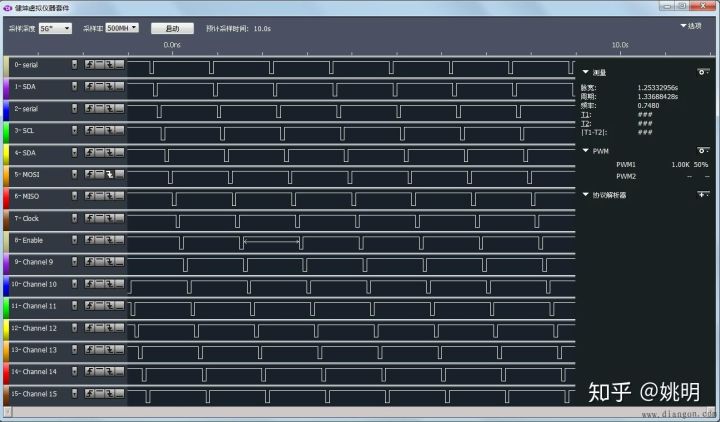The image size is (720, 422).
Task: Set rising edge trigger on Channel 15
Action: (x=90, y=394)
